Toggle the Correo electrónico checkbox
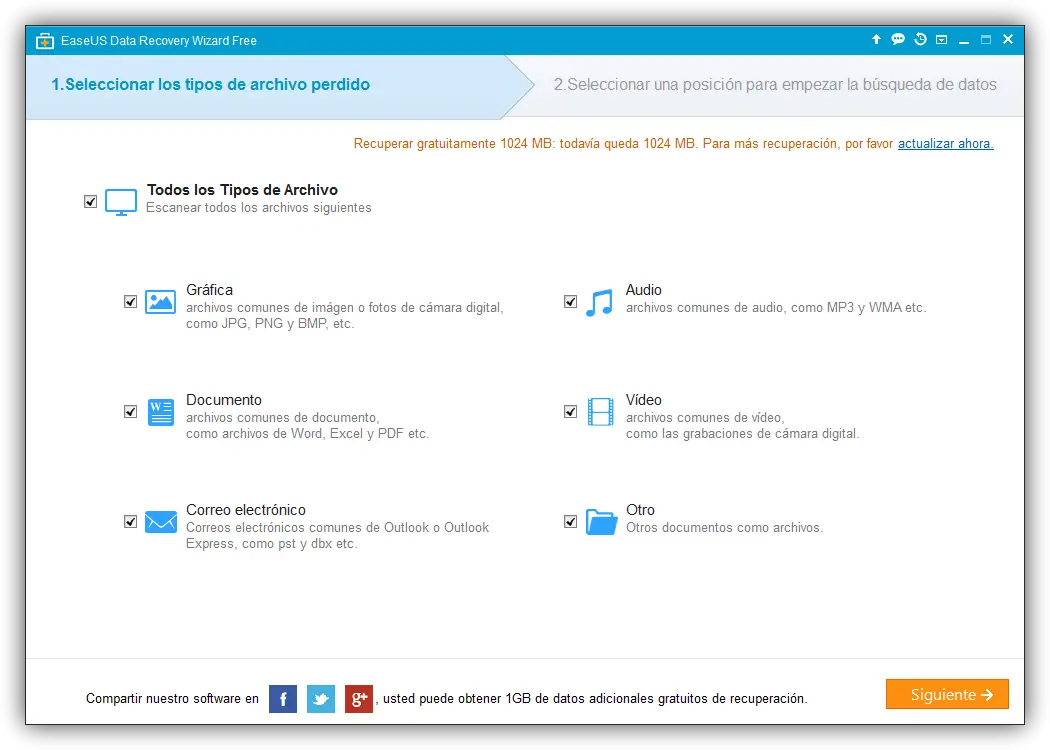The width and height of the screenshot is (1050, 750). coord(131,521)
